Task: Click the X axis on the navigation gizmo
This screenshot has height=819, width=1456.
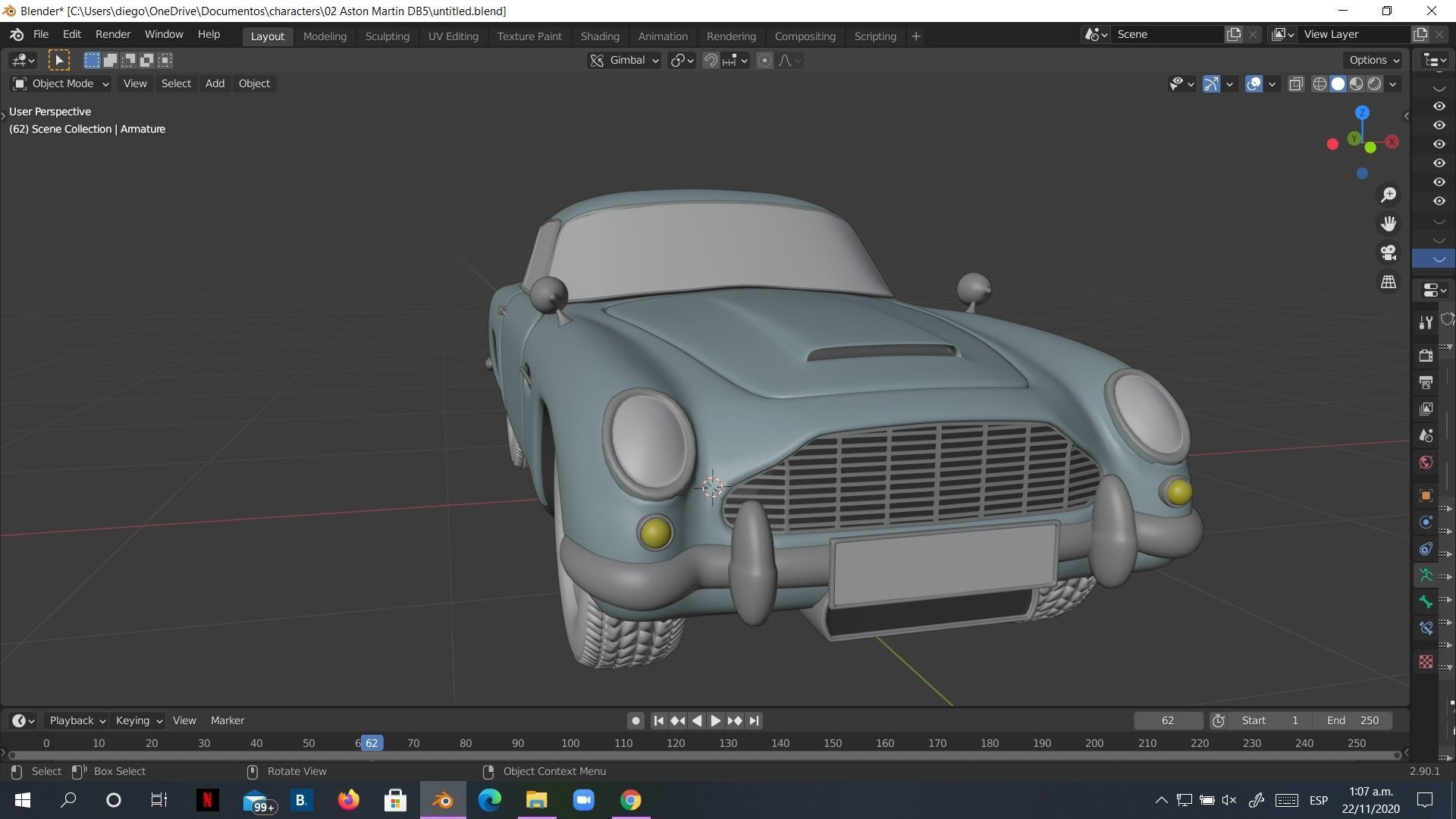Action: tap(1392, 142)
